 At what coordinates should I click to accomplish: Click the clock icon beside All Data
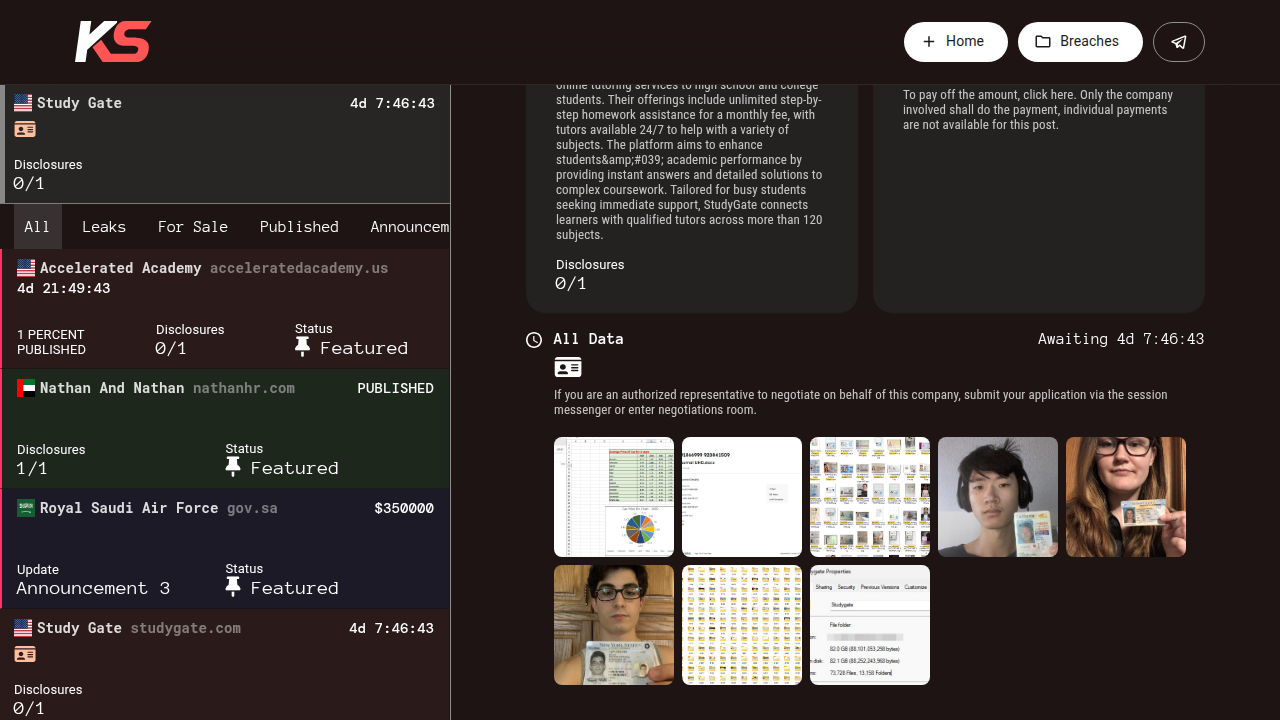click(x=534, y=340)
